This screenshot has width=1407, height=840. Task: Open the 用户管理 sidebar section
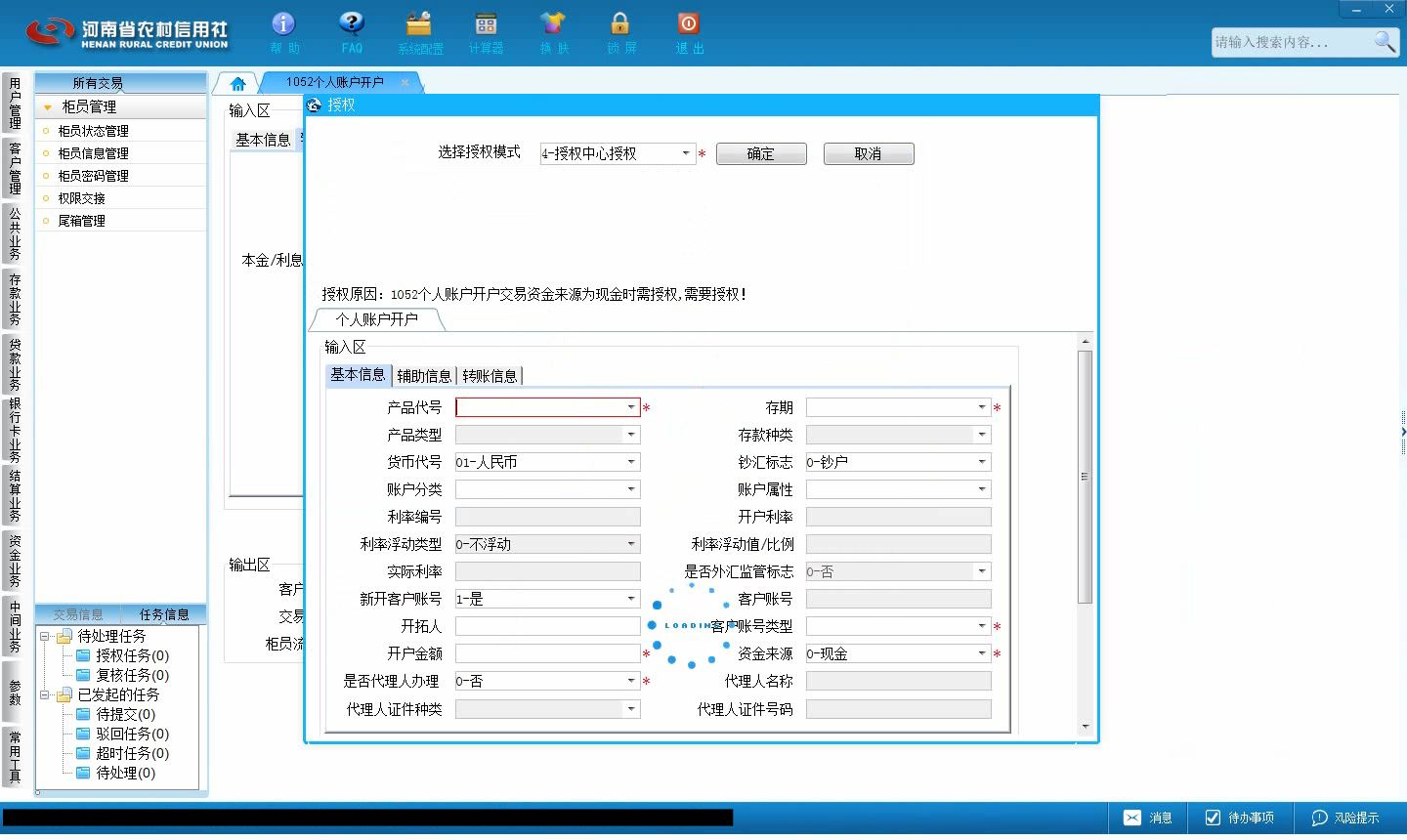(x=15, y=104)
